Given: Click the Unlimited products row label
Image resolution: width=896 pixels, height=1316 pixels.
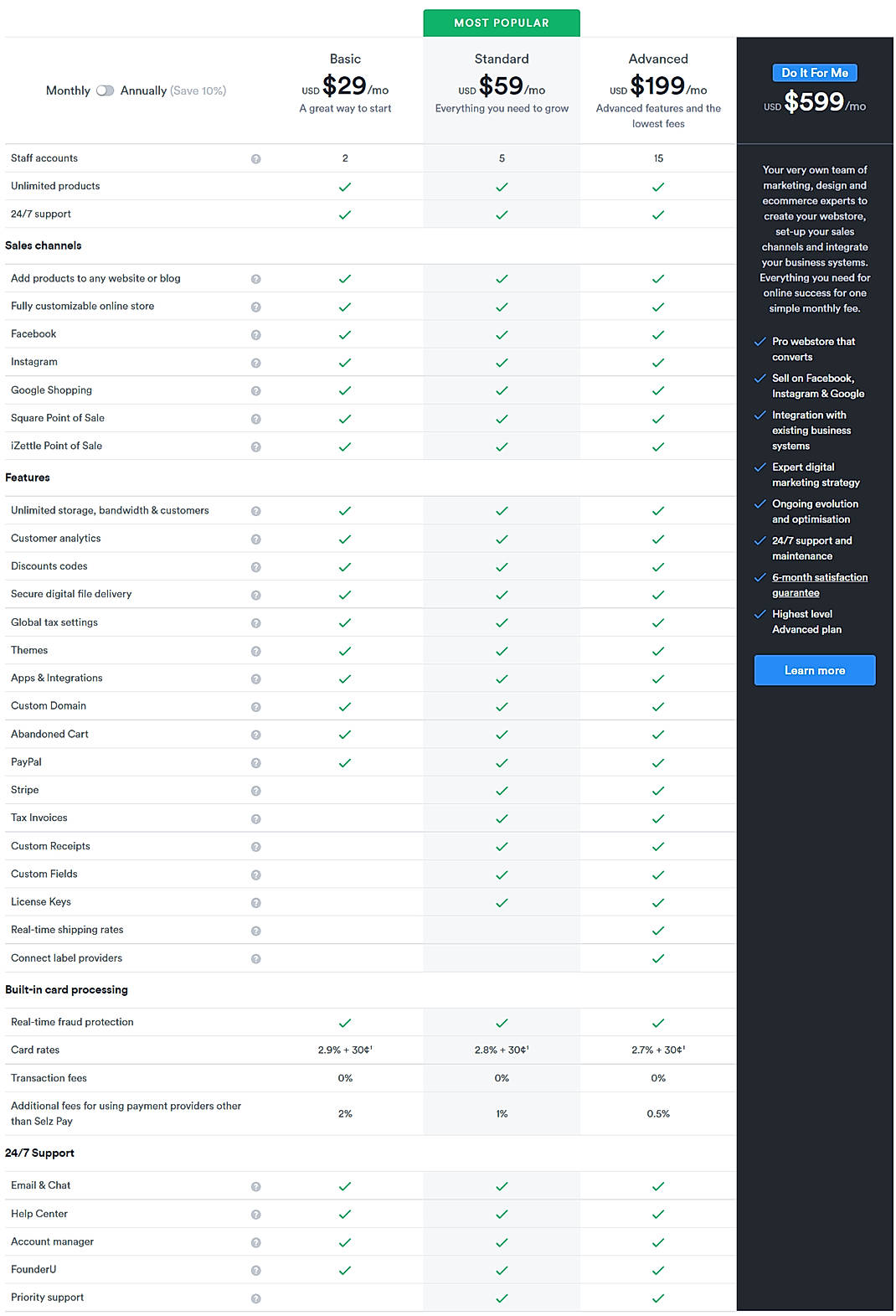Looking at the screenshot, I should point(55,186).
